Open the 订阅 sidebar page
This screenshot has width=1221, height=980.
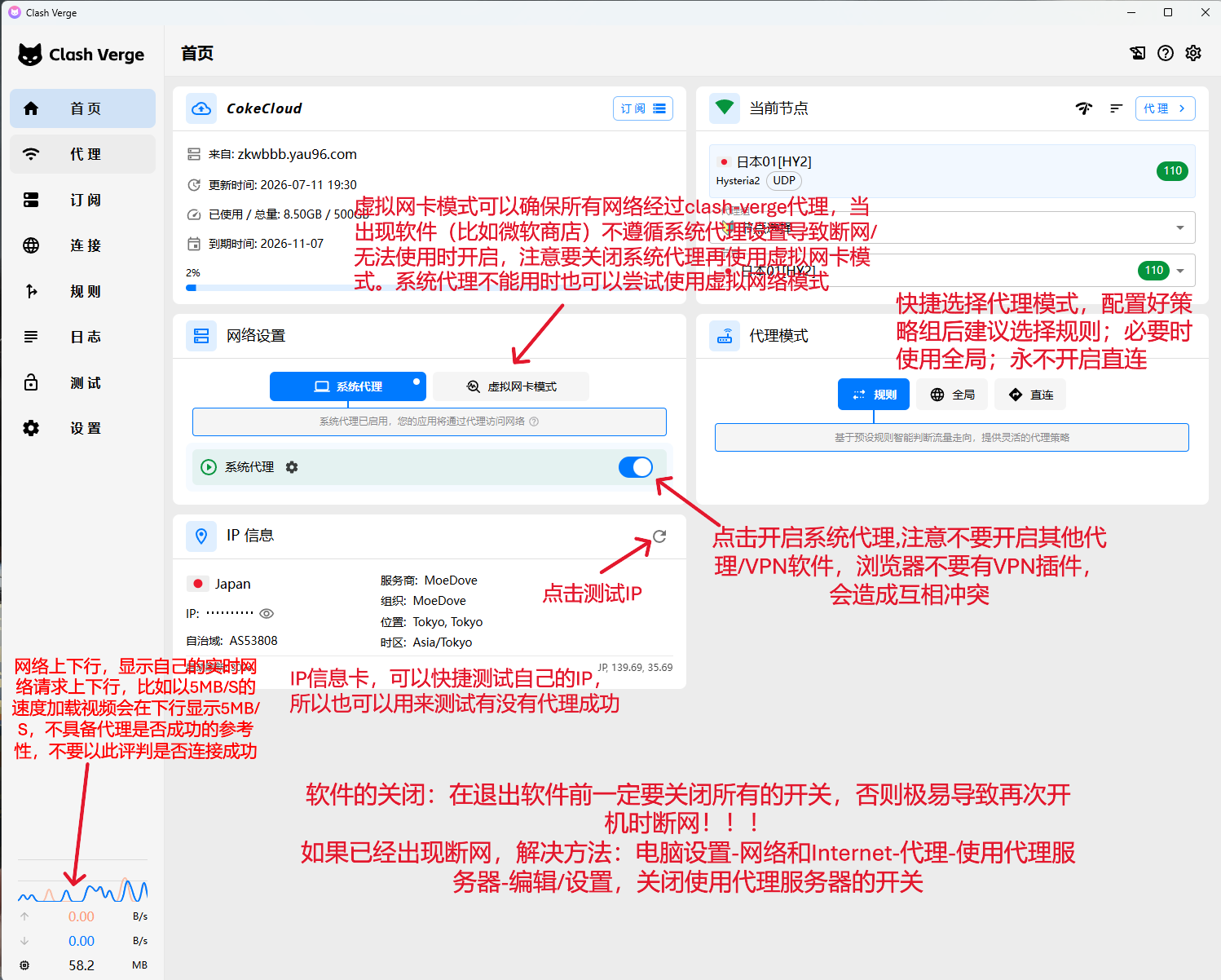click(x=82, y=200)
